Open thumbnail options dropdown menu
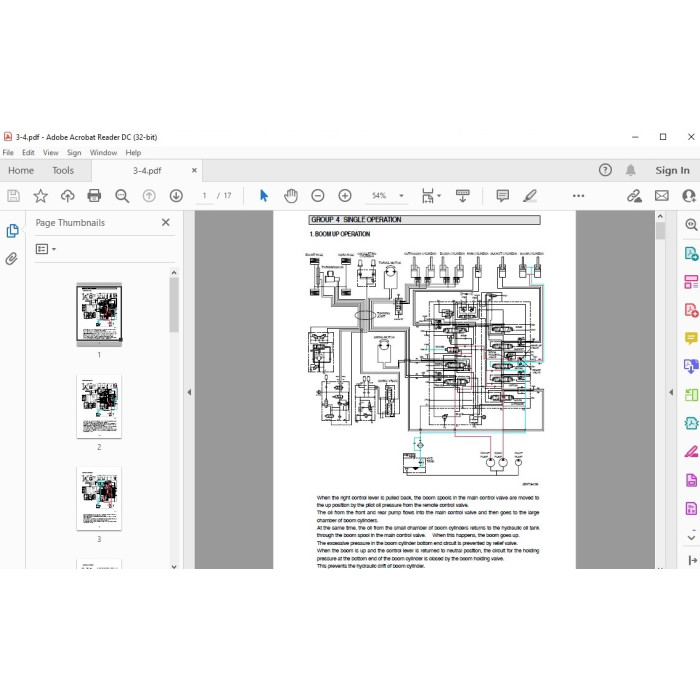700x700 pixels. click(46, 249)
